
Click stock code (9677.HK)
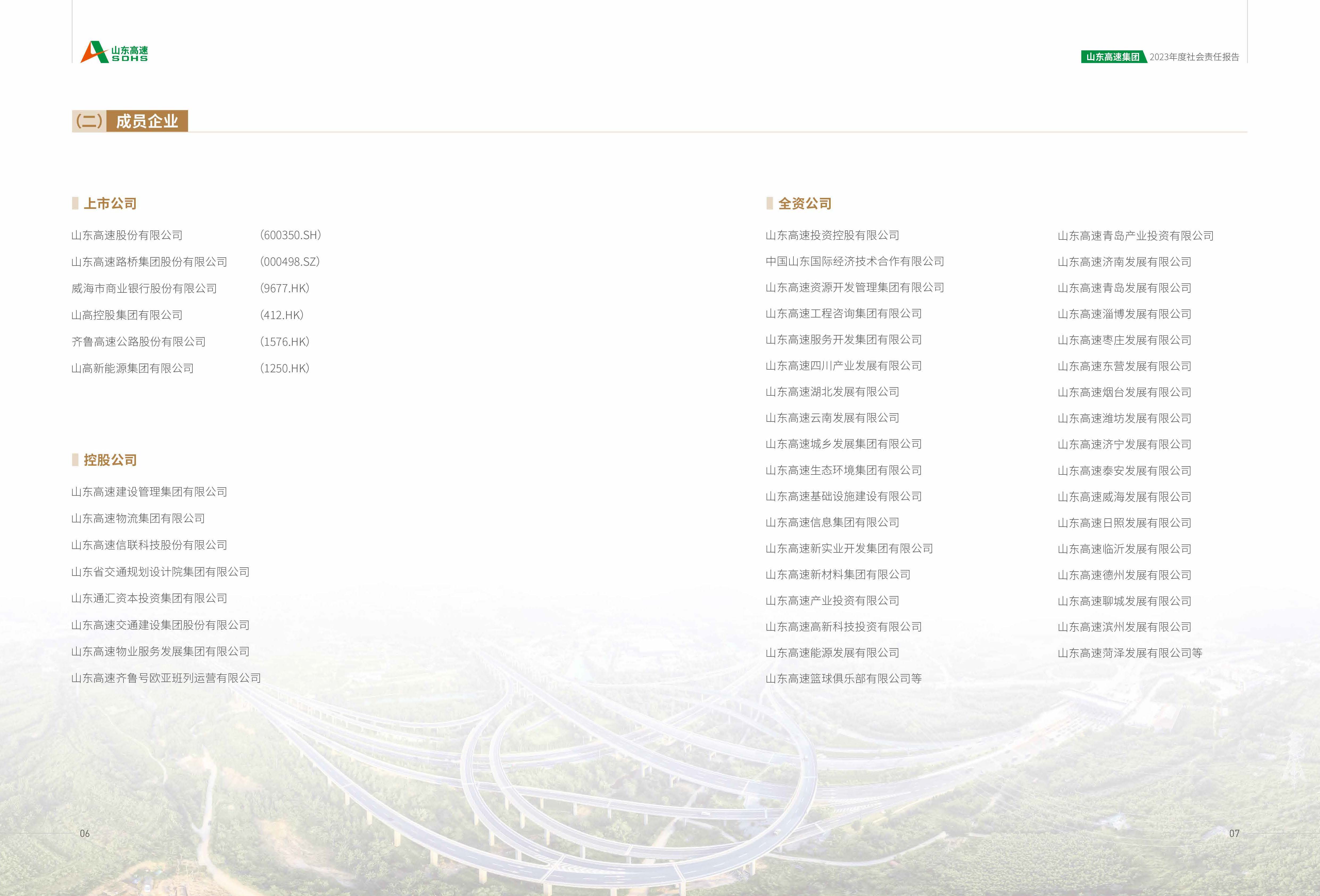point(285,289)
